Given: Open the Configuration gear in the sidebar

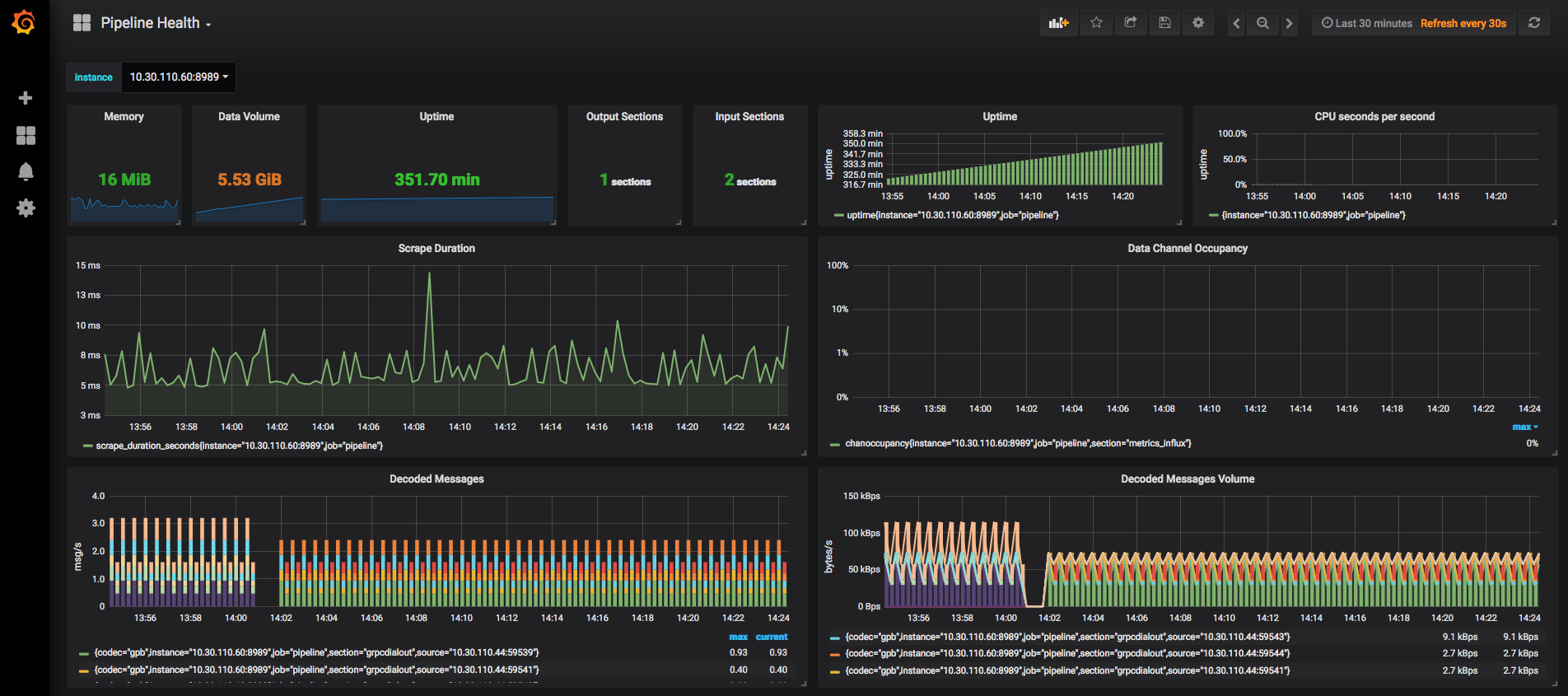Looking at the screenshot, I should [x=26, y=208].
